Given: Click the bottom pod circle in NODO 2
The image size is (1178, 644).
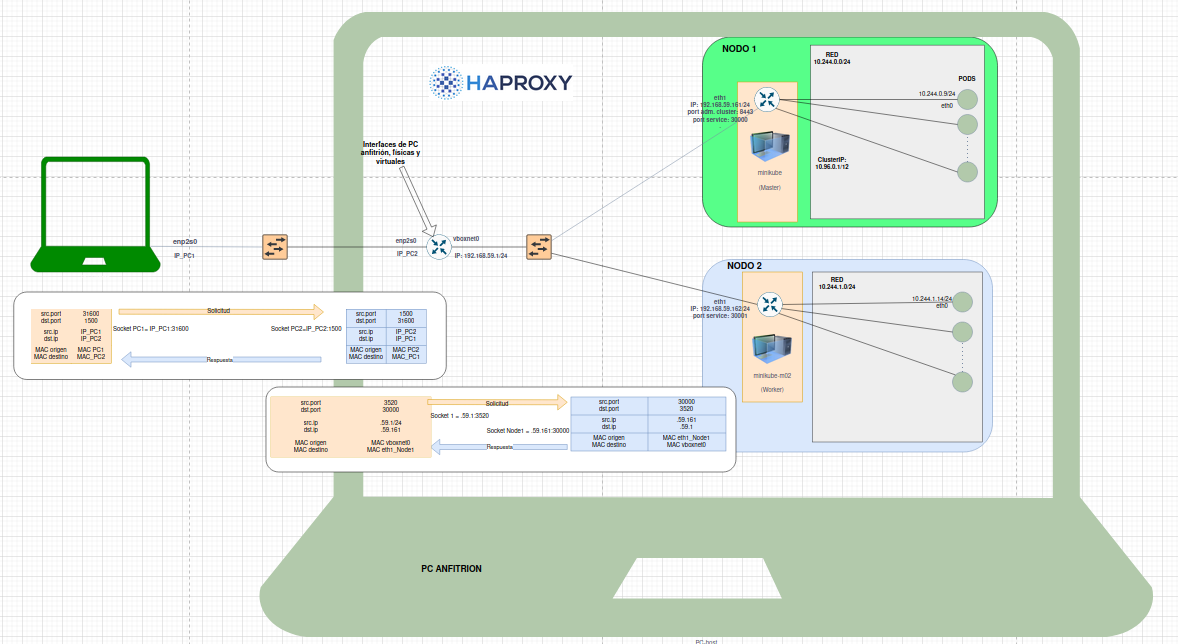Looking at the screenshot, I should coord(962,382).
